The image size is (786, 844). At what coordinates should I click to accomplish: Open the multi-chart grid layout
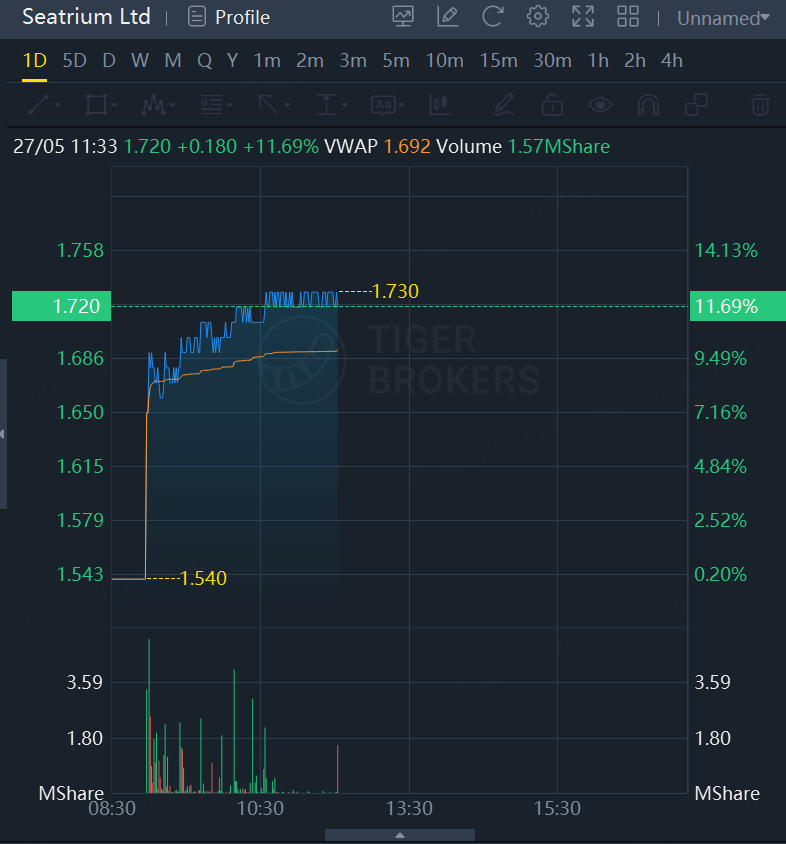pos(628,17)
